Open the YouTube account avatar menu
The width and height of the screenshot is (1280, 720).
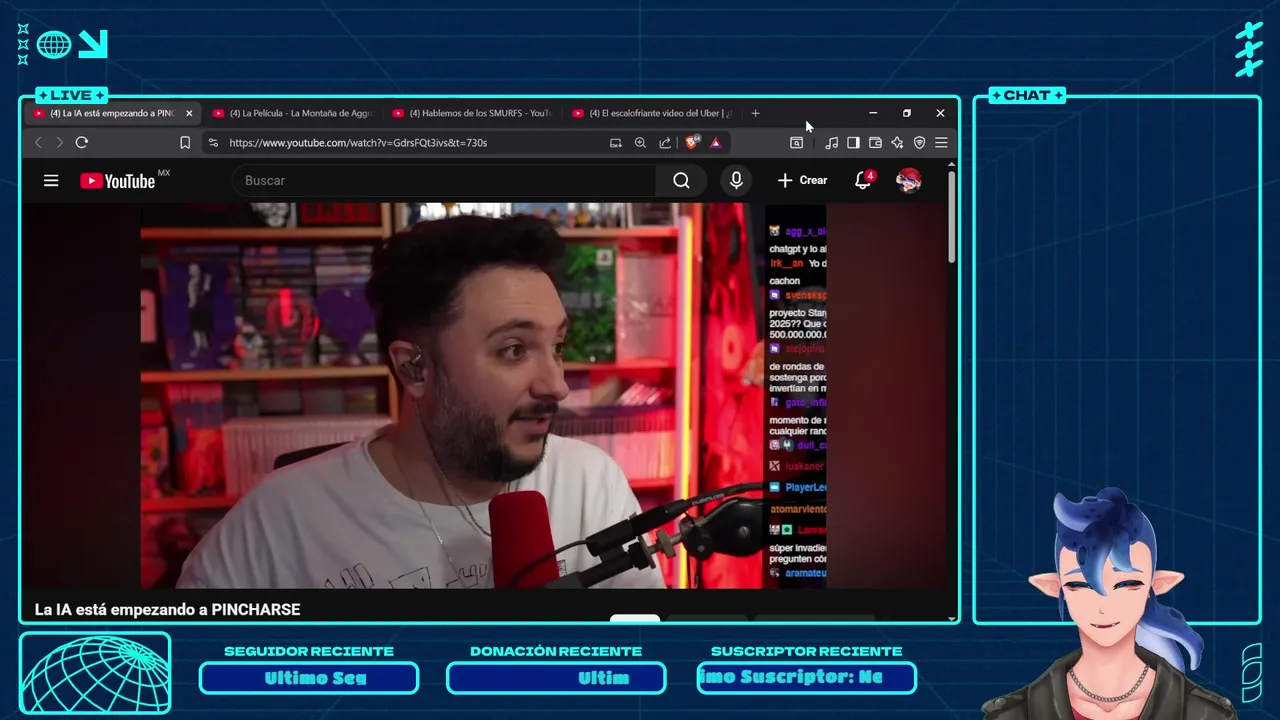pyautogui.click(x=908, y=181)
